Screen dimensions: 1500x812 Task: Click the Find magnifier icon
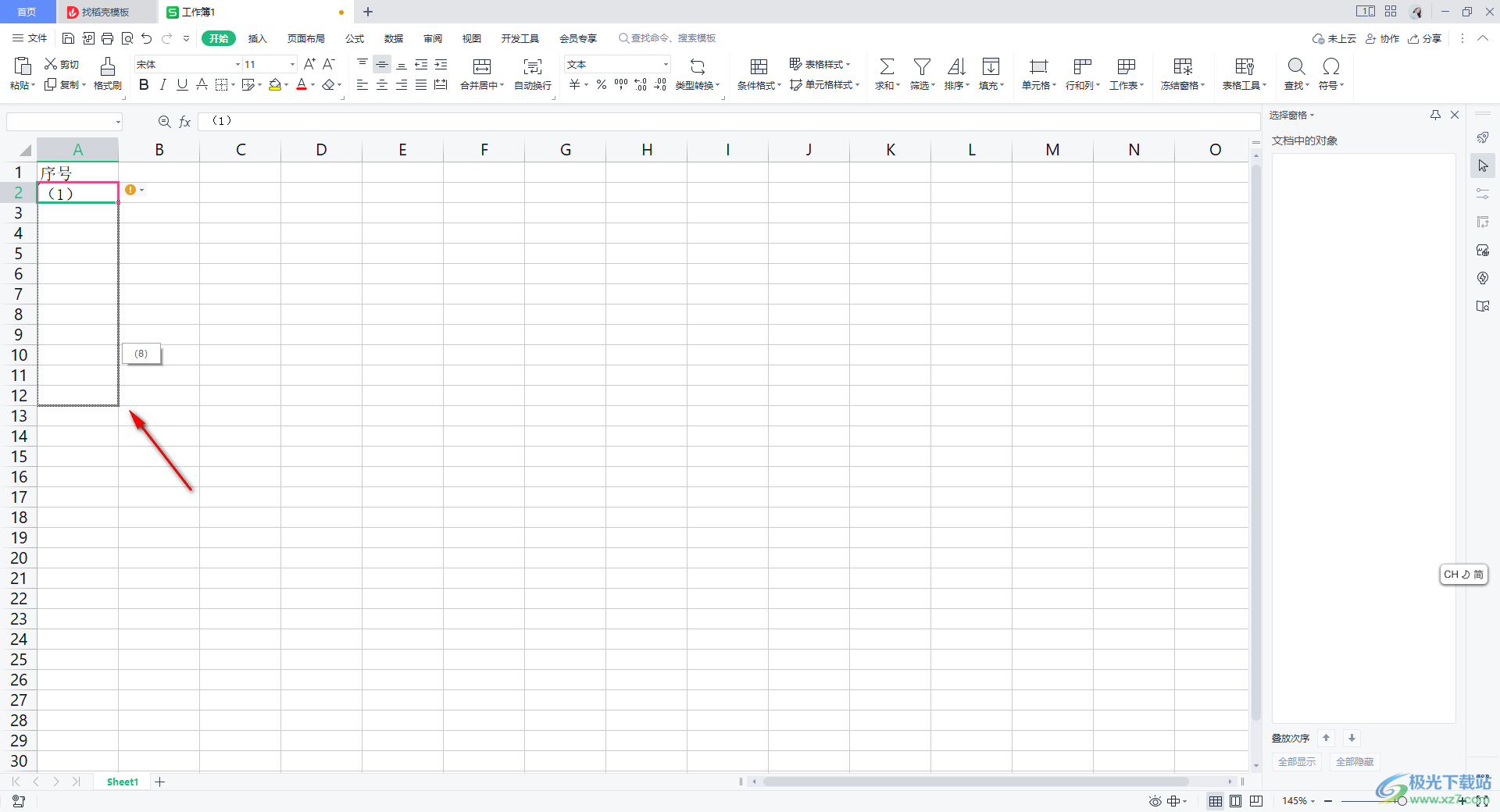point(1296,66)
